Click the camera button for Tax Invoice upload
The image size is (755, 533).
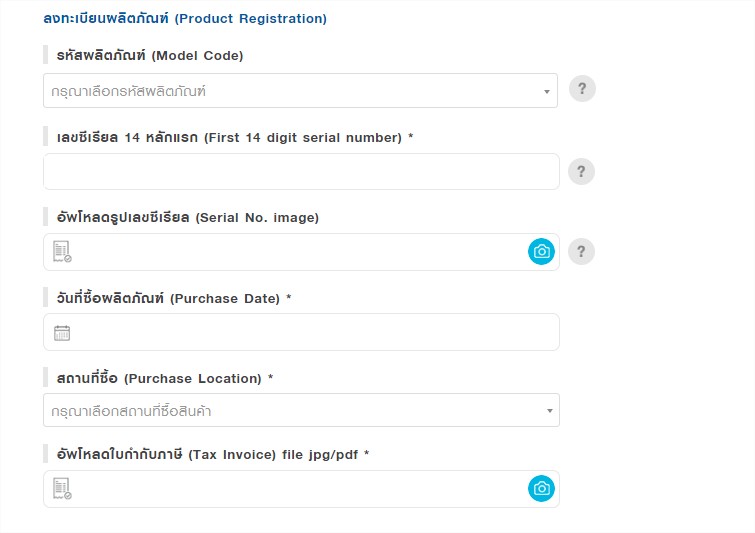tap(541, 488)
